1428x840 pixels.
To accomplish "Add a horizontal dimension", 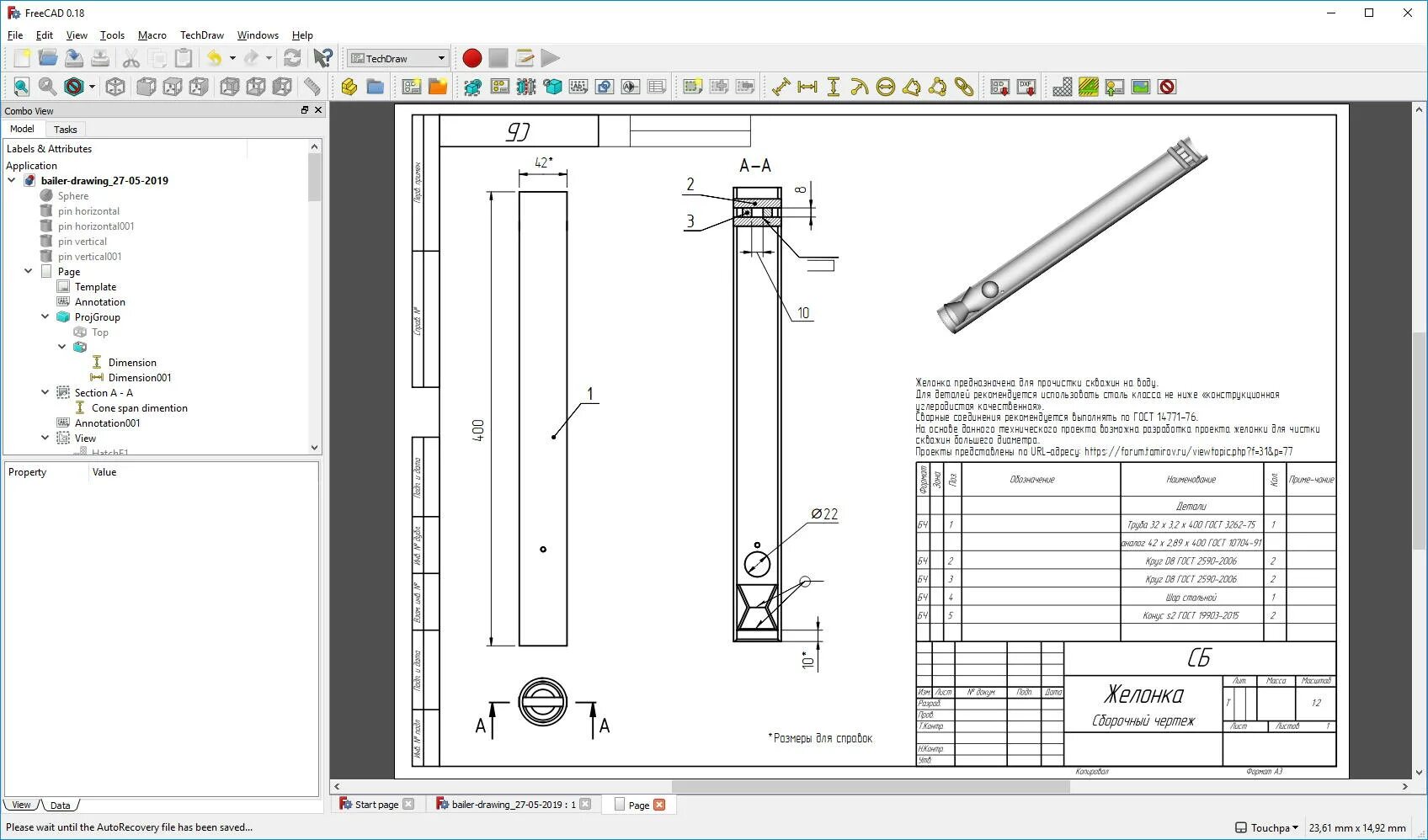I will point(807,87).
